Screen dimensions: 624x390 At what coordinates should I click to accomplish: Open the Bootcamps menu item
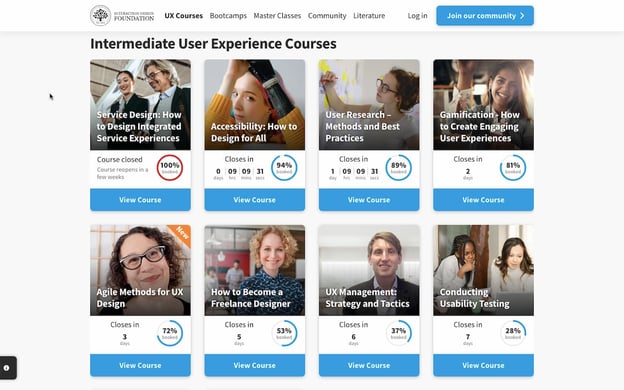point(228,16)
